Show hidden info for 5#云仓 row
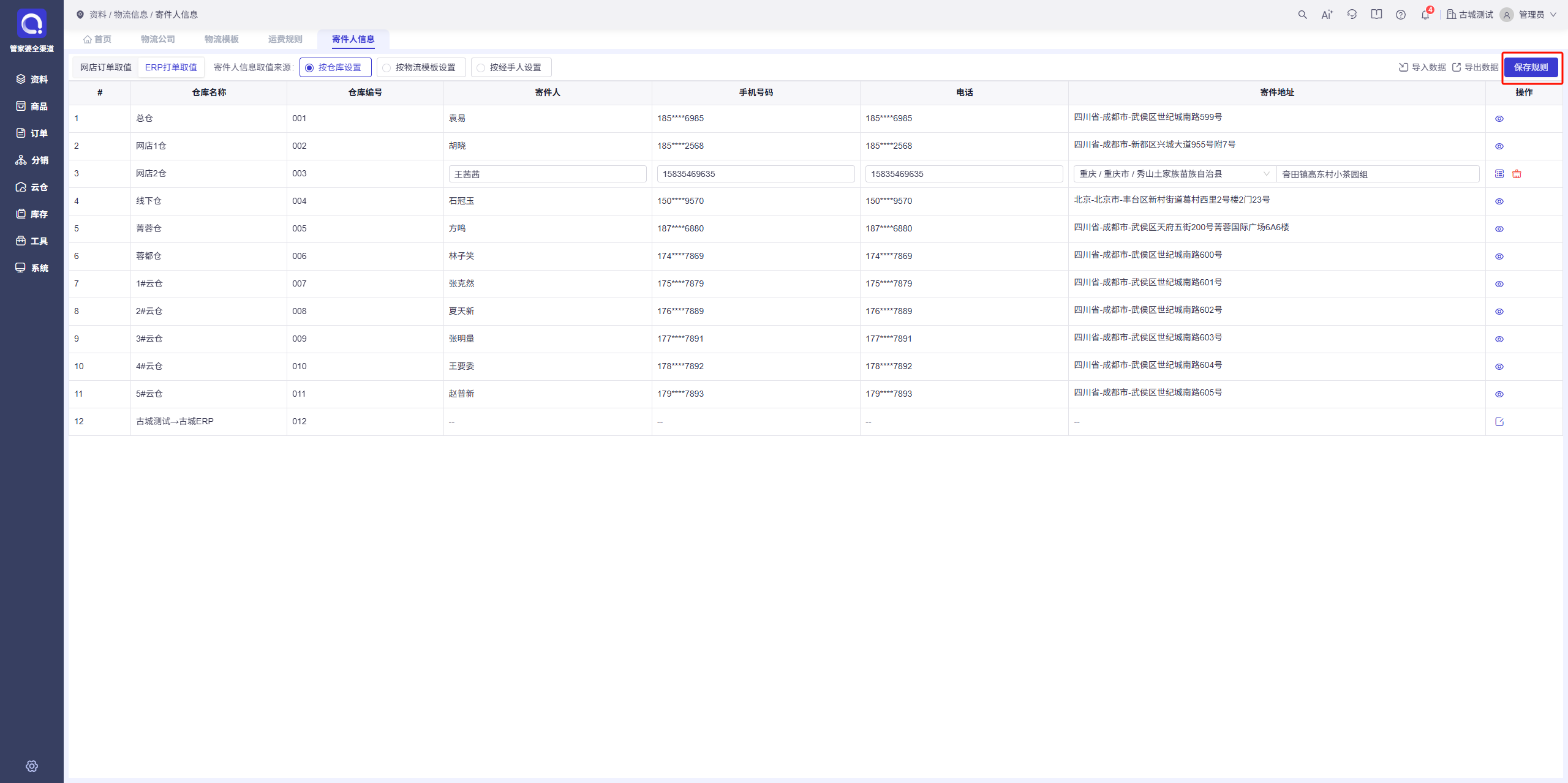Screen dimensions: 1568x783 click(1499, 394)
